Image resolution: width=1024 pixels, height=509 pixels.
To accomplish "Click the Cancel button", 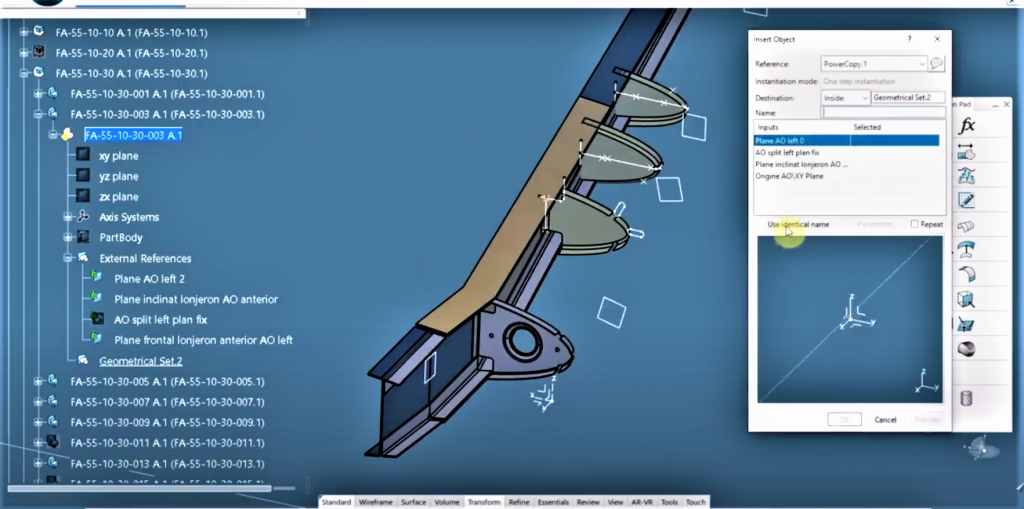I will [x=885, y=420].
